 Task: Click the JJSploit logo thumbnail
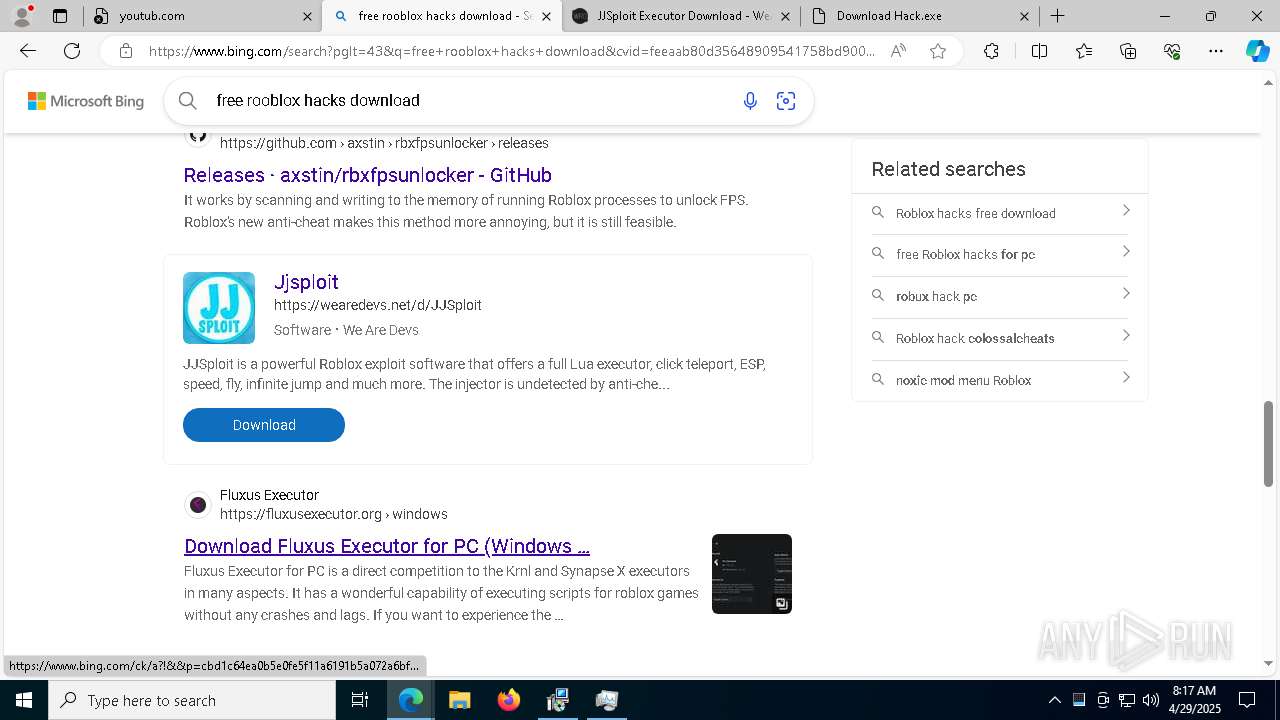219,308
